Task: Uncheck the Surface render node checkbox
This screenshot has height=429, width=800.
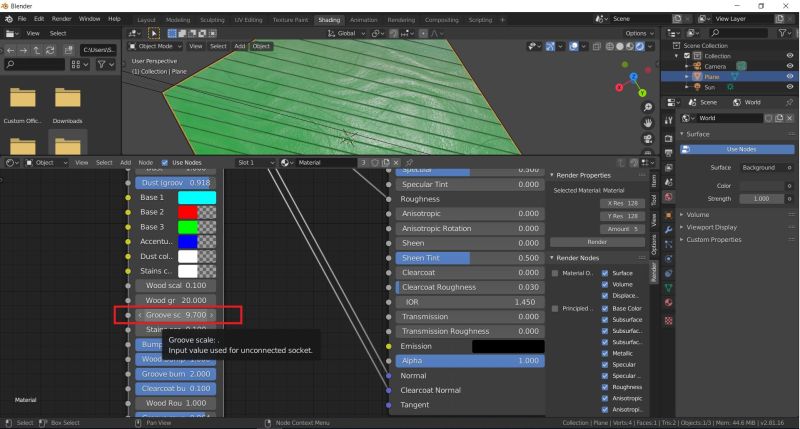Action: [605, 273]
